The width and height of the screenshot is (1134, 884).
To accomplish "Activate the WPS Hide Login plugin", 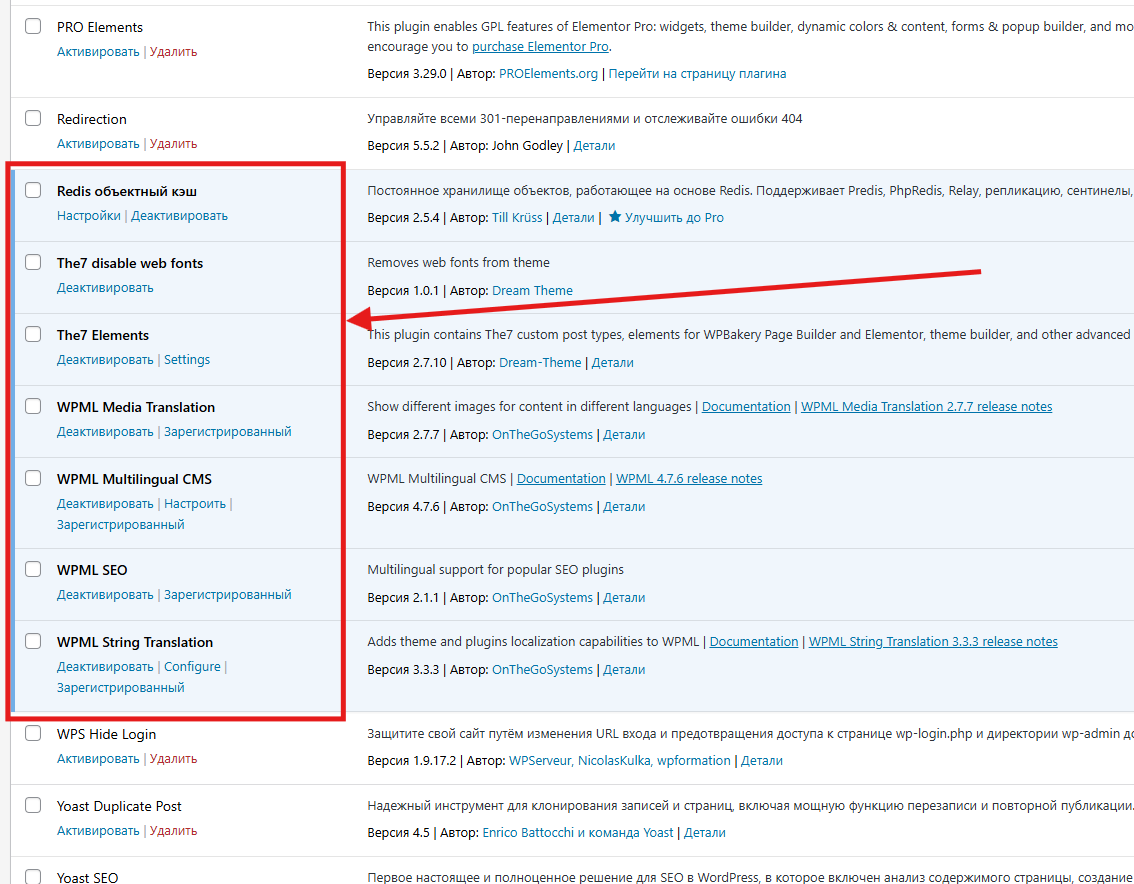I will (x=98, y=758).
